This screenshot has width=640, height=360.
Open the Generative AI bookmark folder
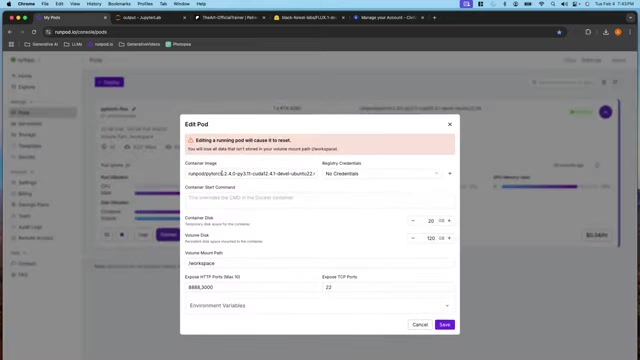point(41,44)
